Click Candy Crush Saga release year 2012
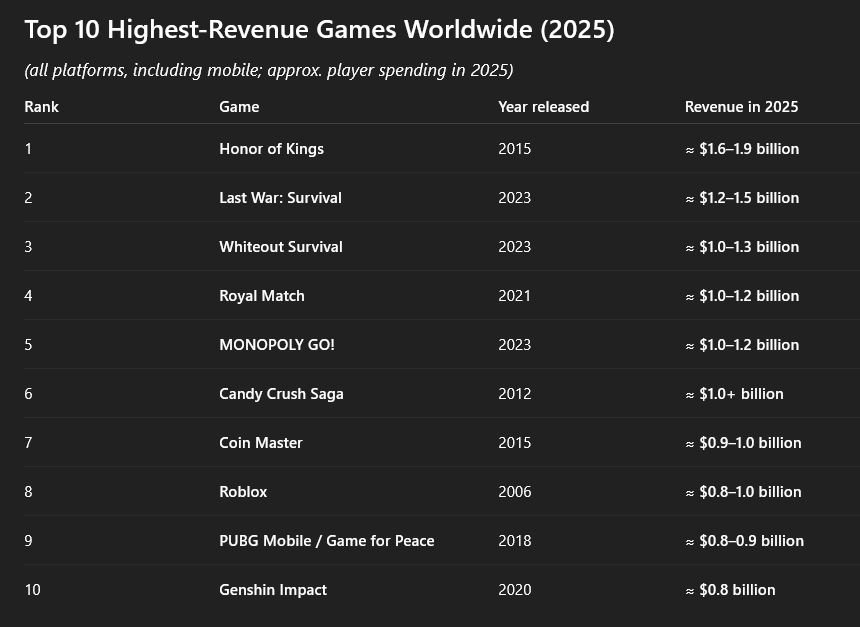This screenshot has height=627, width=860. click(x=514, y=394)
